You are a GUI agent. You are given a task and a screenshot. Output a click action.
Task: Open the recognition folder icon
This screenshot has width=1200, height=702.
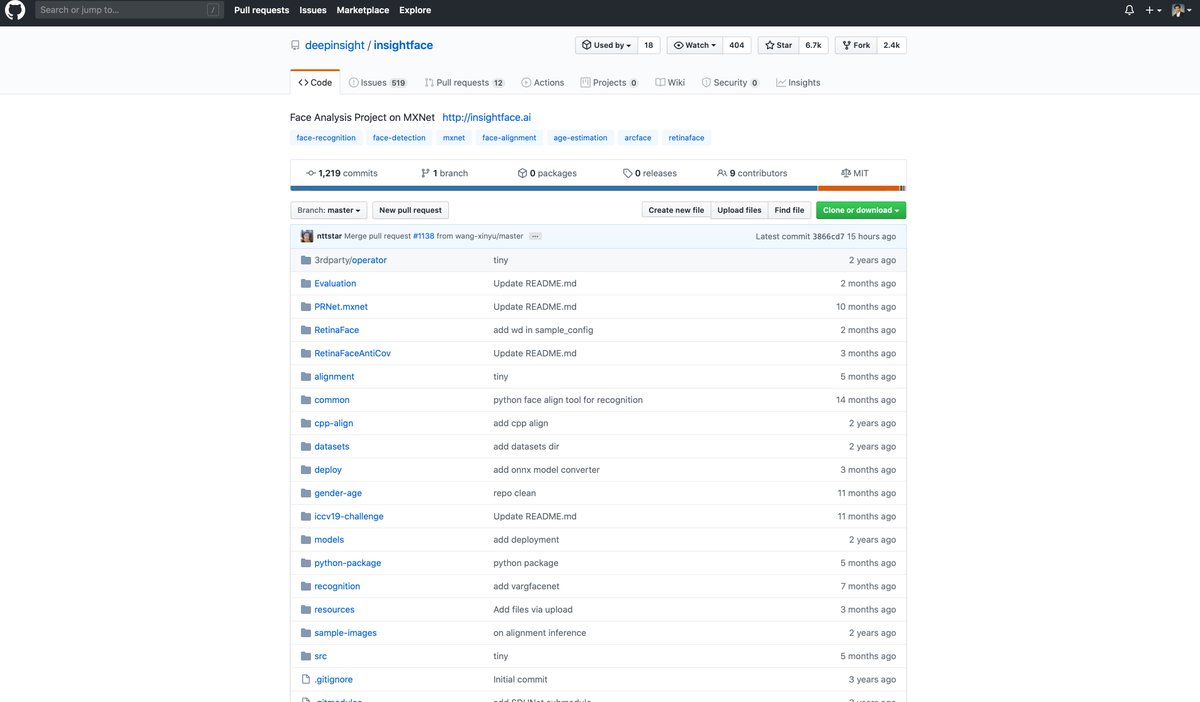click(x=306, y=586)
